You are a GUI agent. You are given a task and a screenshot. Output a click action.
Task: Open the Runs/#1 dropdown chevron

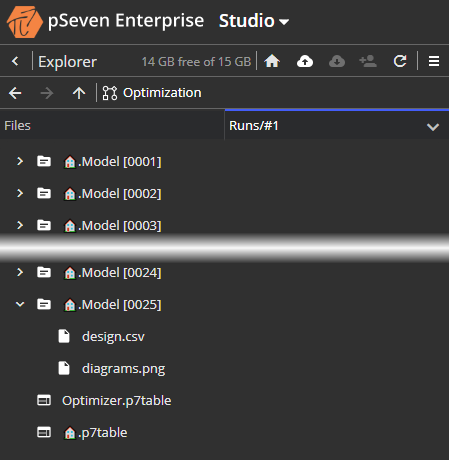click(433, 127)
